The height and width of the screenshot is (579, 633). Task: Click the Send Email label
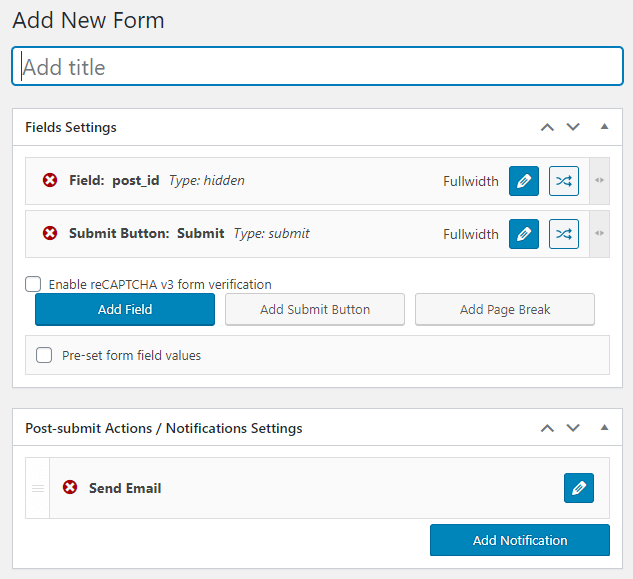point(125,488)
